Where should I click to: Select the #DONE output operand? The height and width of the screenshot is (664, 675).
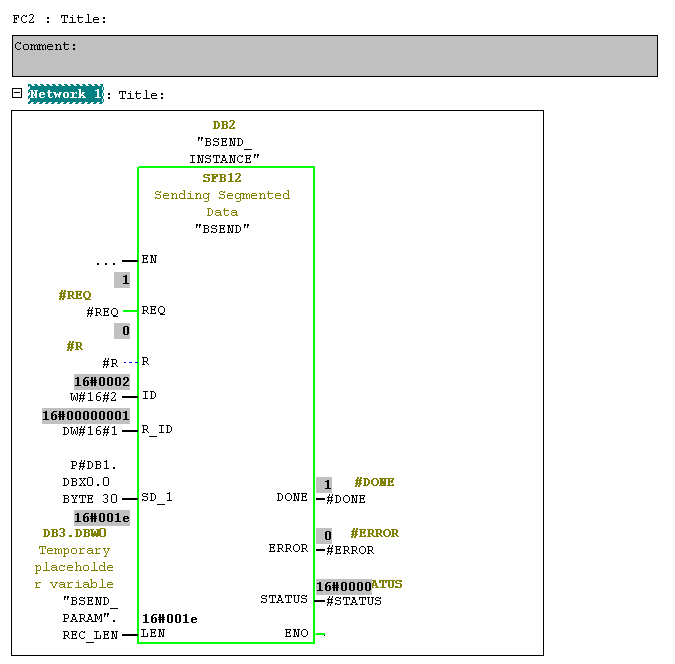coord(347,499)
